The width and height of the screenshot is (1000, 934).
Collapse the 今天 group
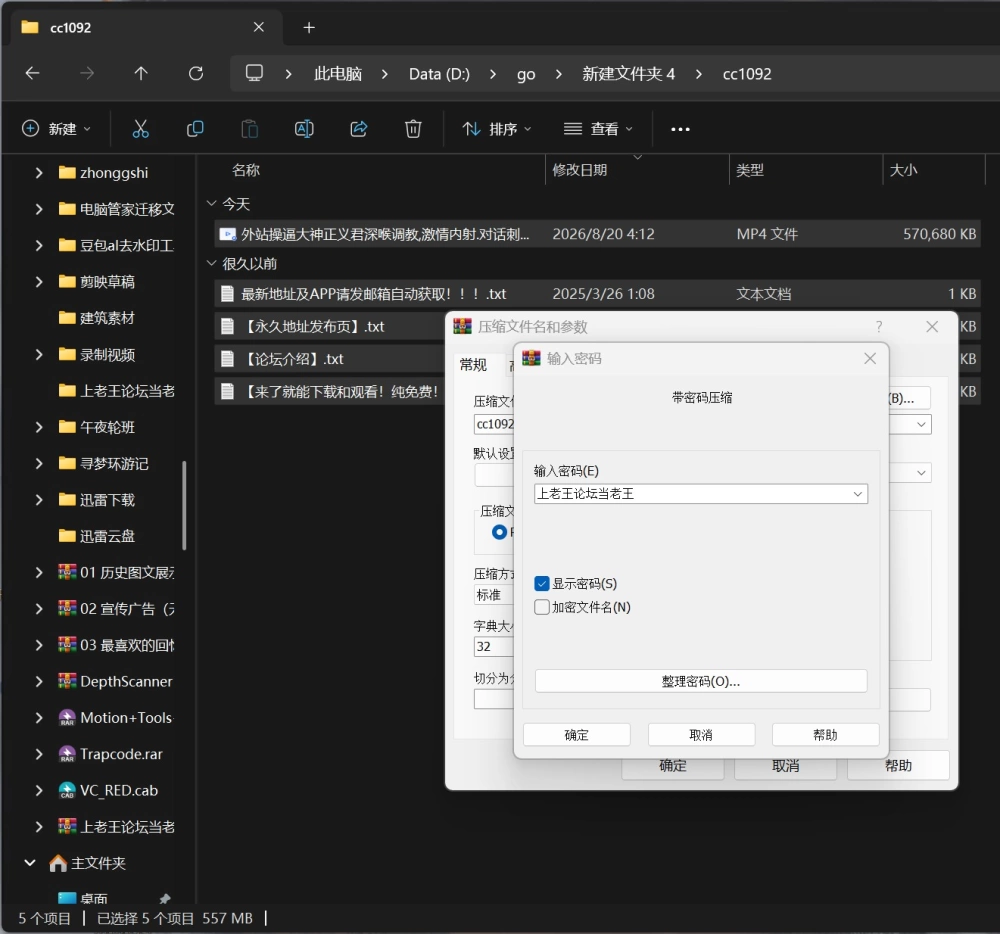212,203
